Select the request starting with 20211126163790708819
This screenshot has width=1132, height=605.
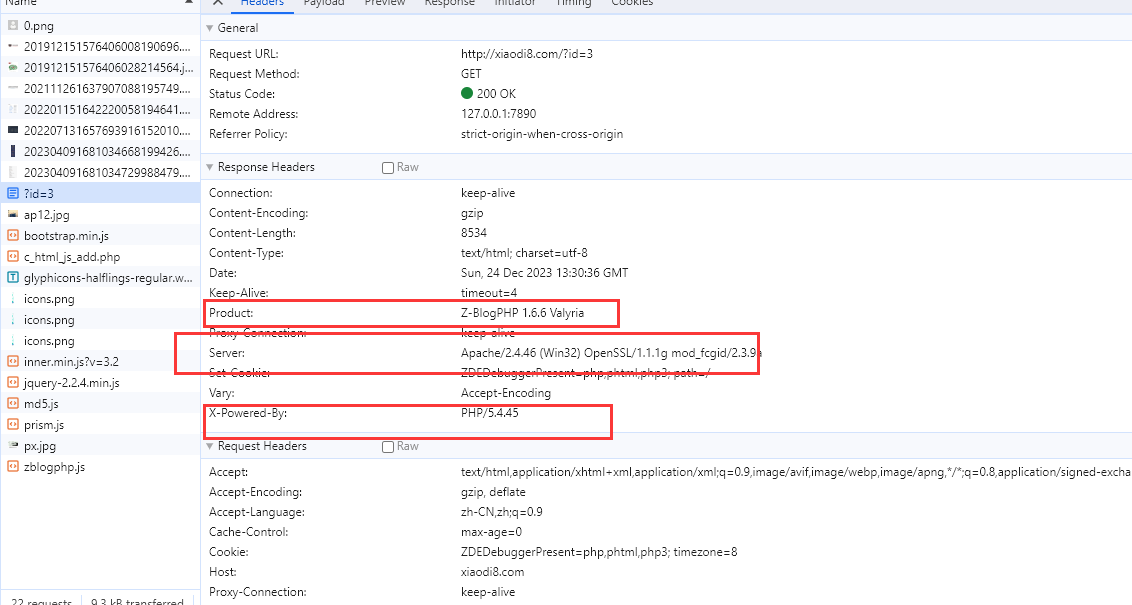(100, 88)
